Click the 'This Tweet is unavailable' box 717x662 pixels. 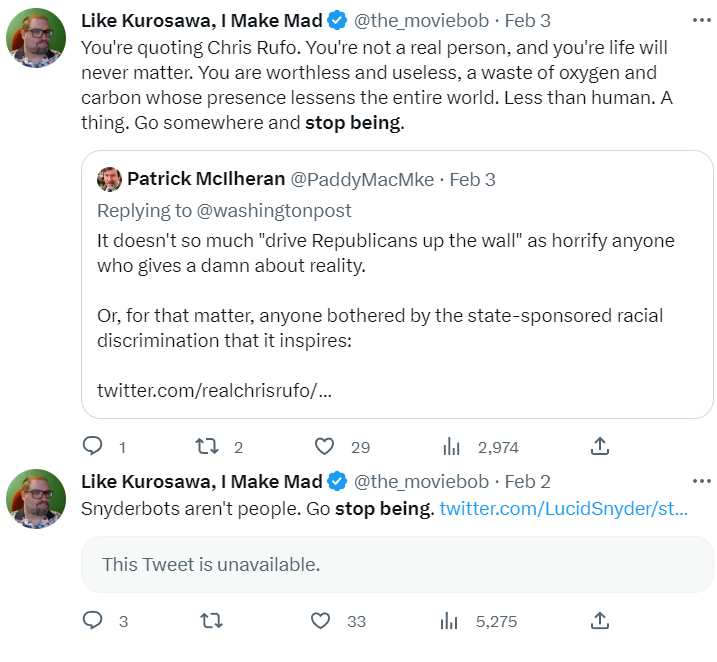[x=397, y=564]
